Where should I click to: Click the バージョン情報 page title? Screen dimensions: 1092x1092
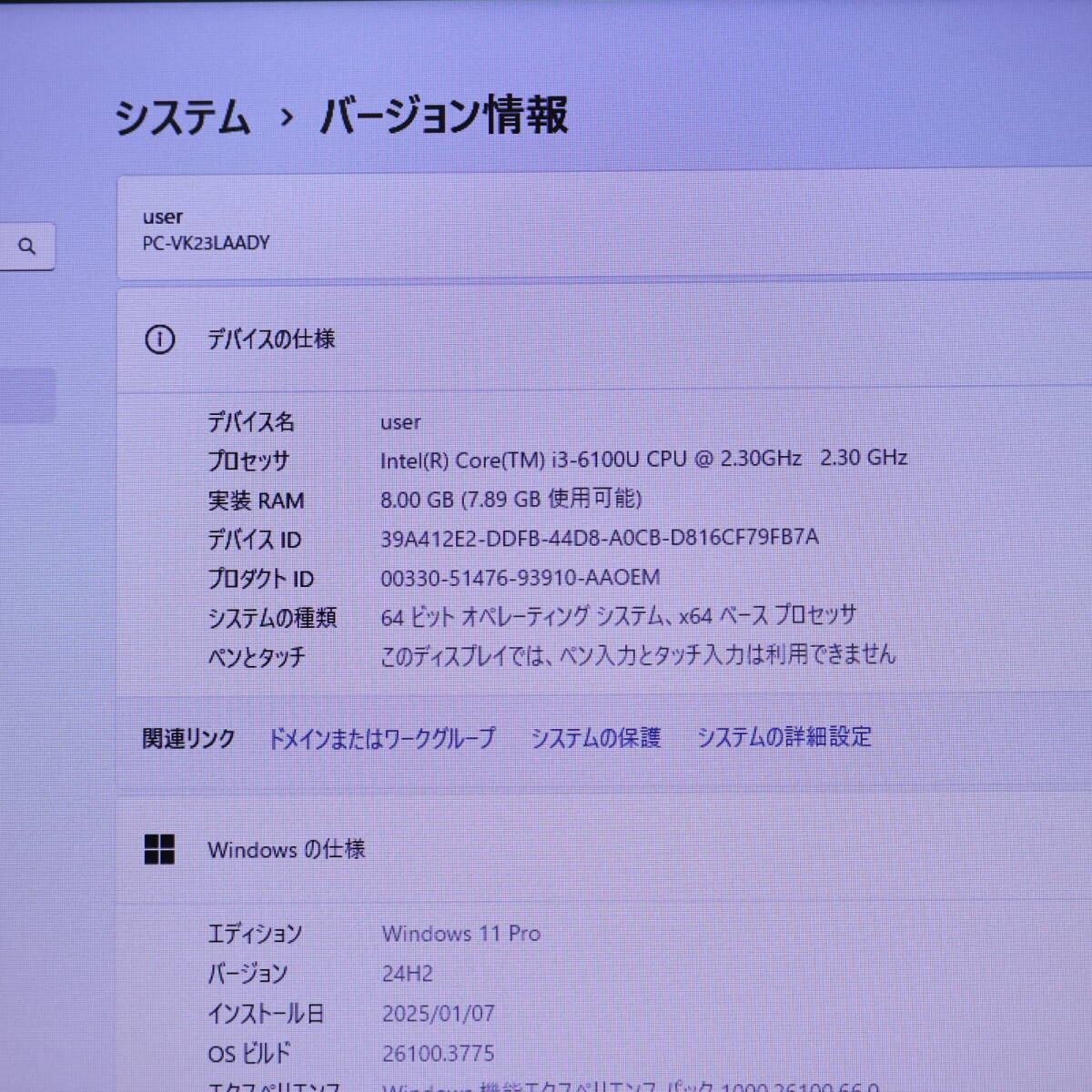444,116
